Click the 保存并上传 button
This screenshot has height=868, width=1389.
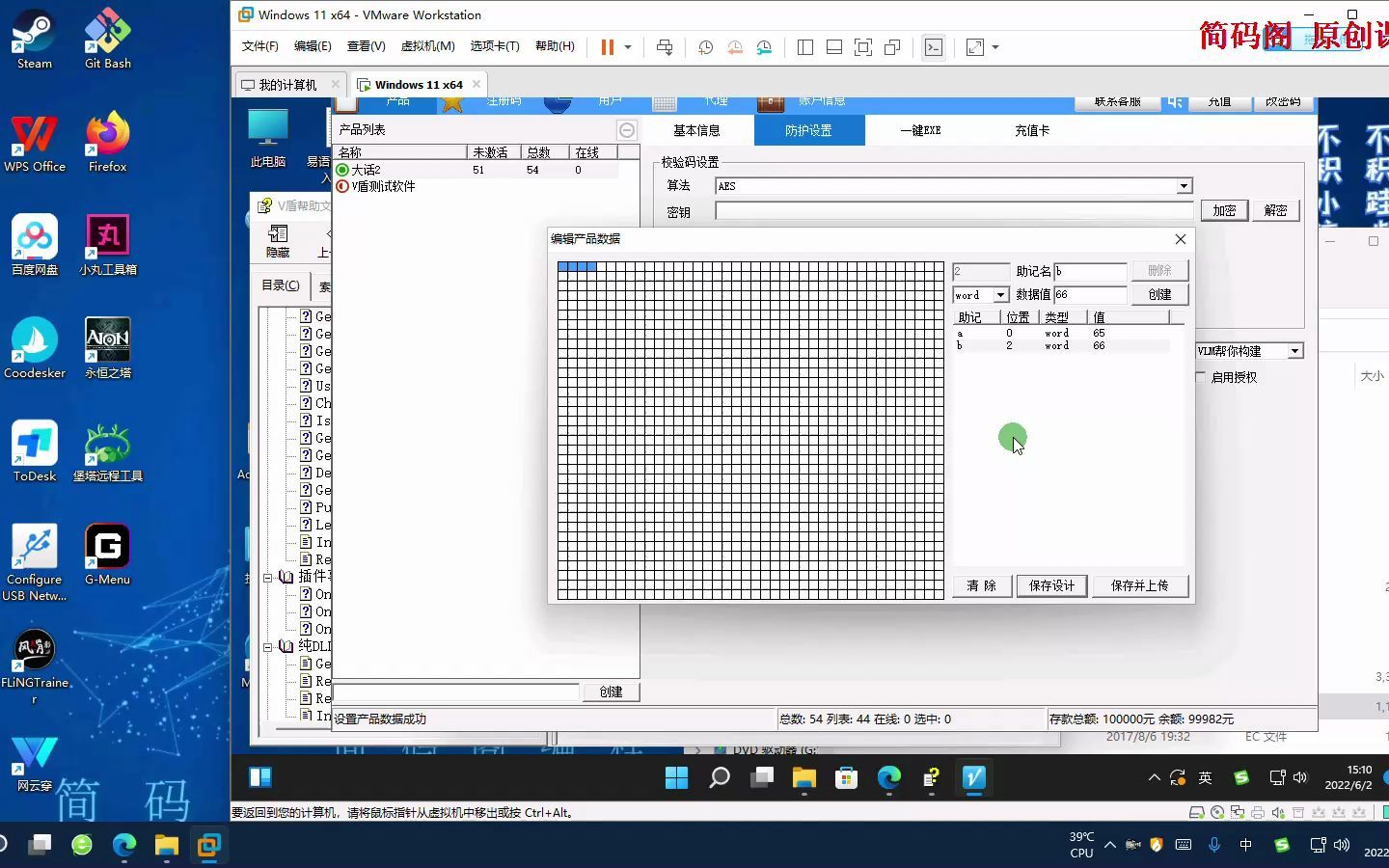(x=1139, y=585)
